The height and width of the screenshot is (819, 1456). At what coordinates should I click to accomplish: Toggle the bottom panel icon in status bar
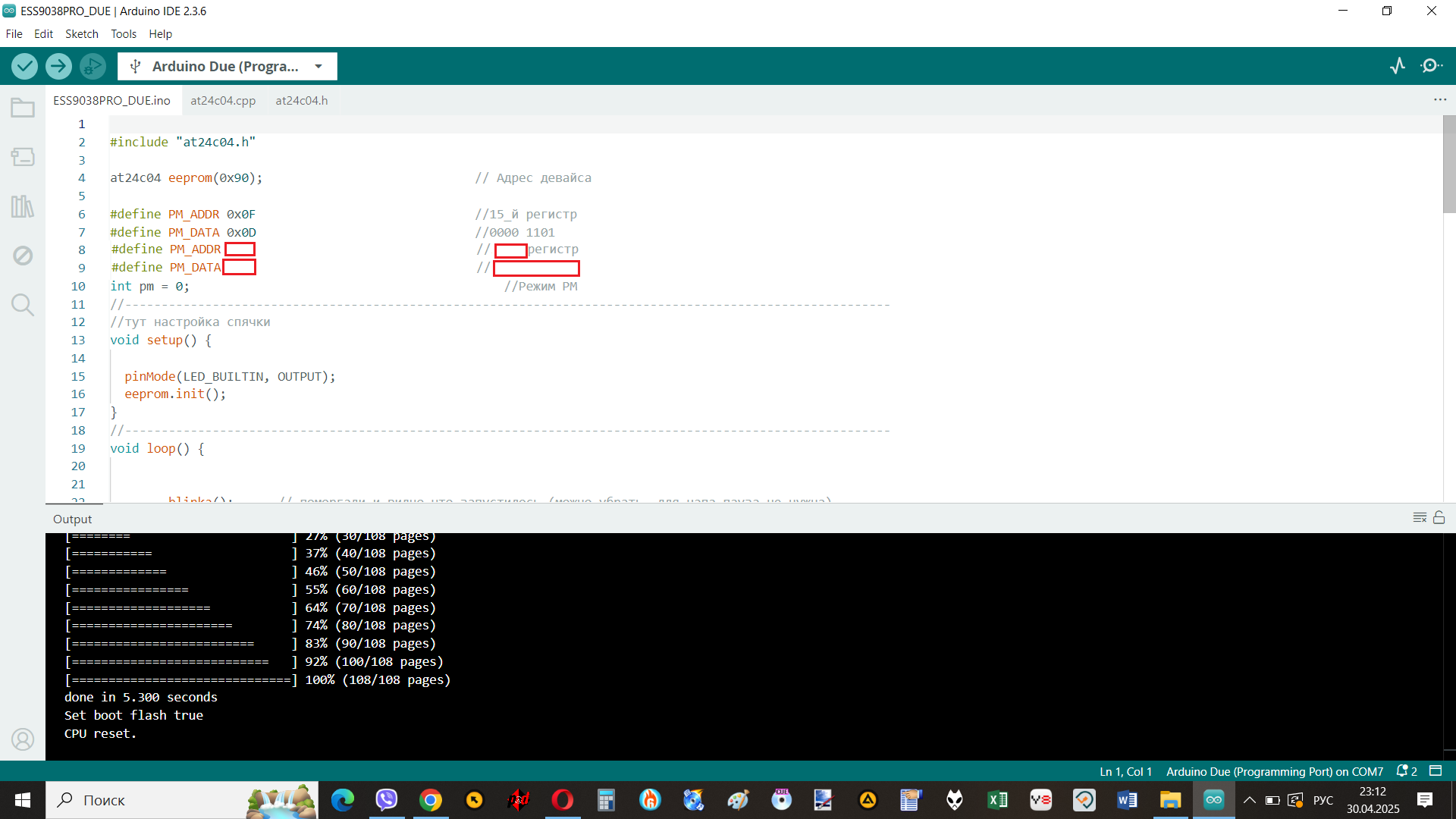(1436, 771)
